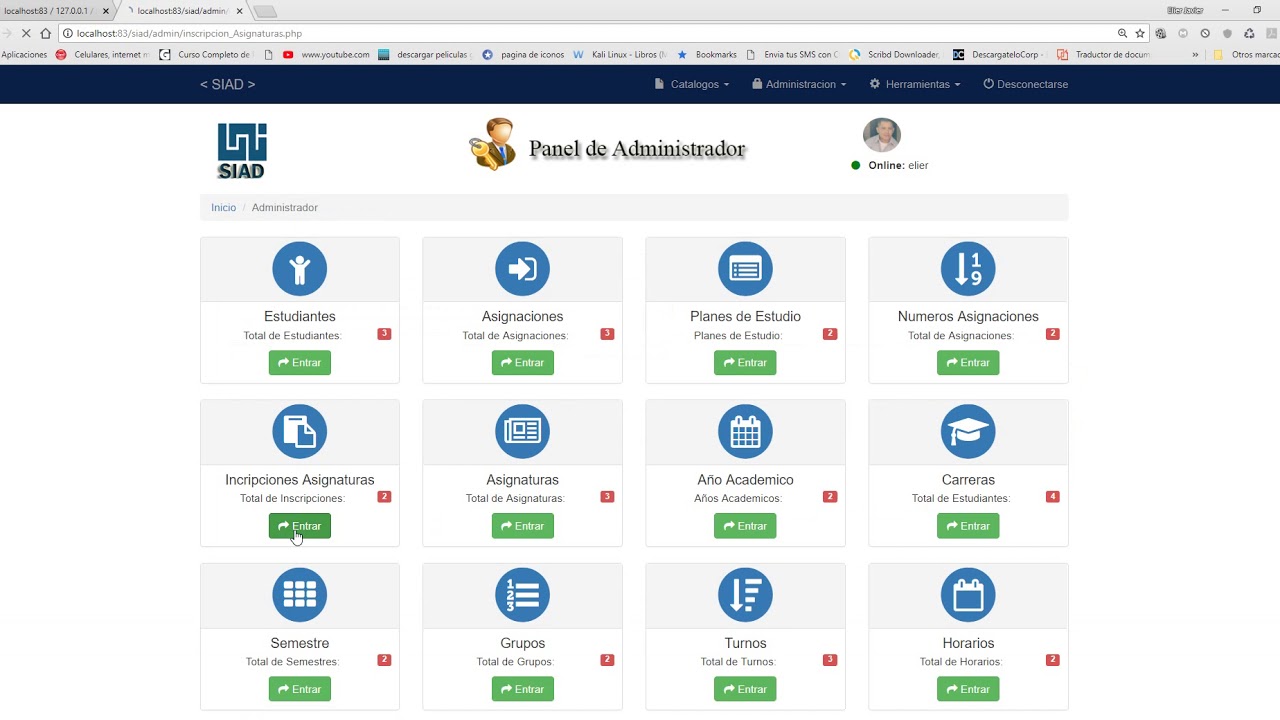This screenshot has width=1280, height=720.
Task: Click the browser home button
Action: click(x=45, y=33)
